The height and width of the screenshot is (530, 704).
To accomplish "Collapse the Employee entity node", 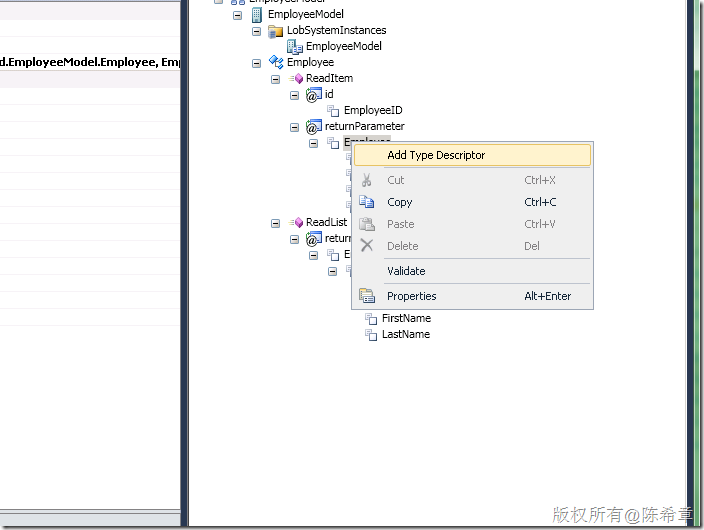I will pos(256,63).
